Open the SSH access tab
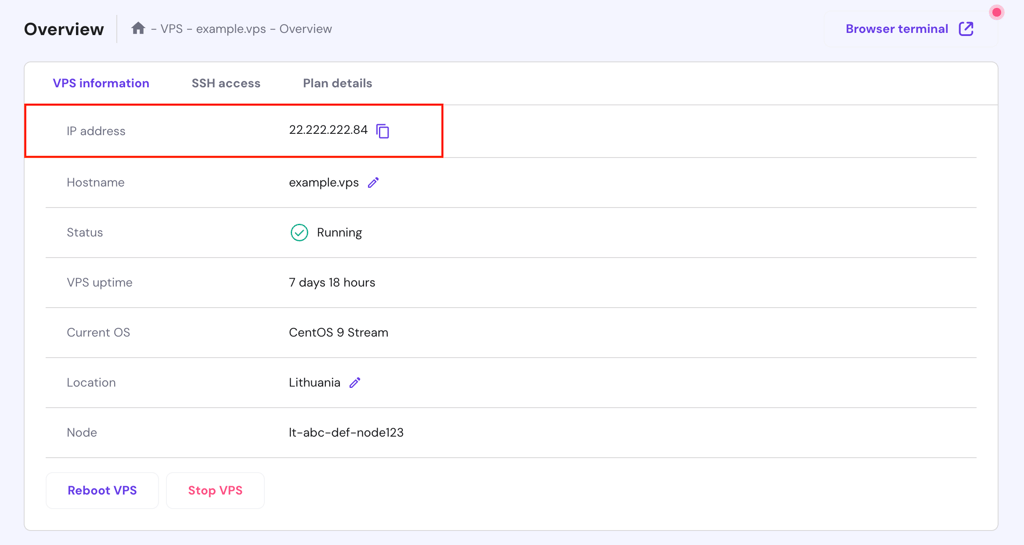 click(x=226, y=84)
